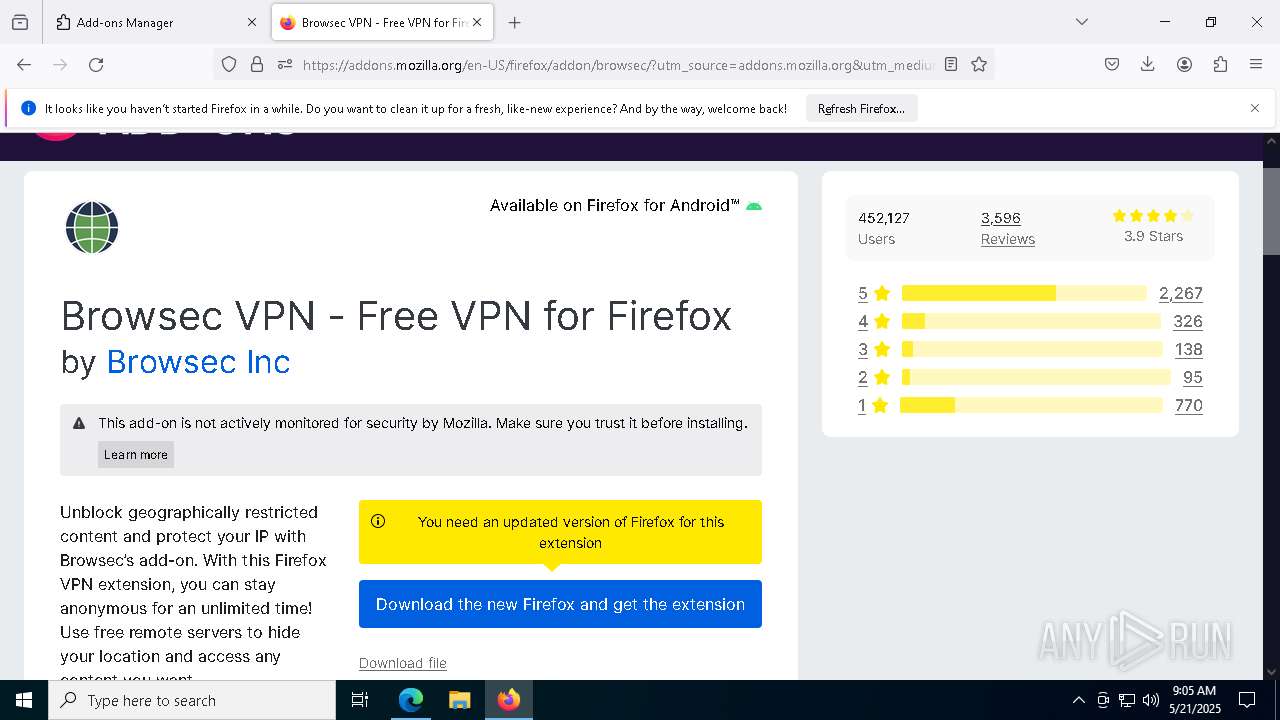Screen dimensions: 1280x720
Task: Switch to the Add-ons Manager tab
Action: (x=156, y=22)
